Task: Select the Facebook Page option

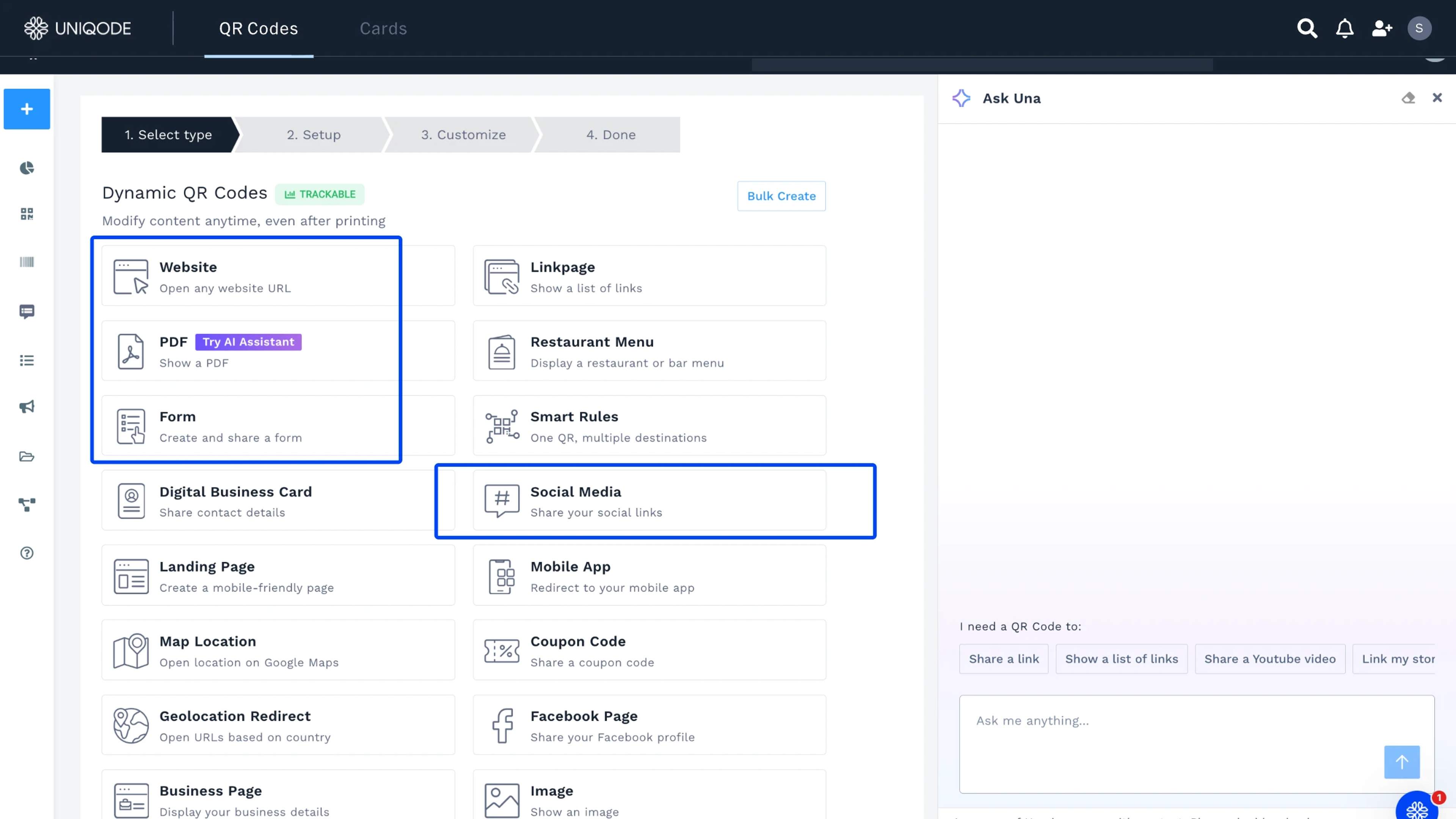Action: tap(650, 725)
